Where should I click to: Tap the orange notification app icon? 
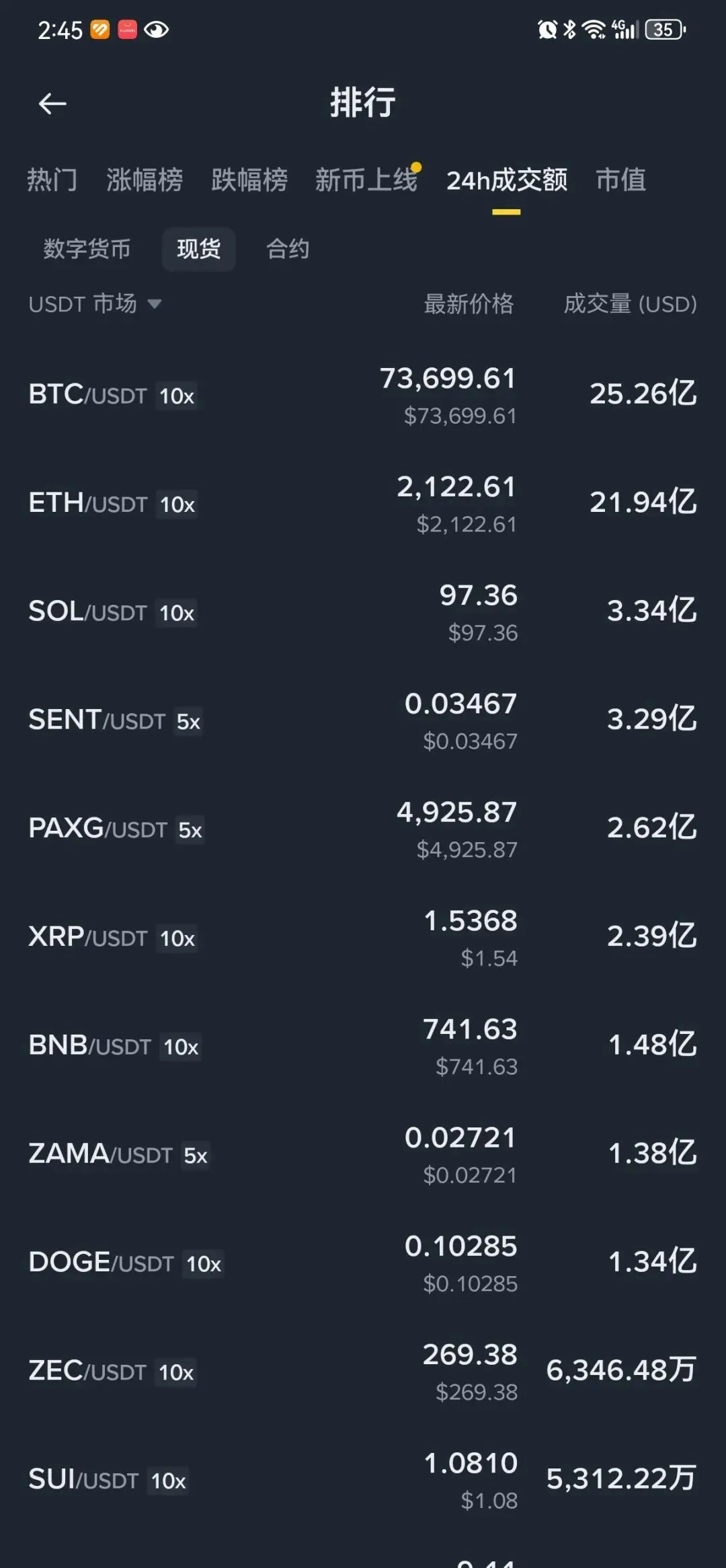pos(99,30)
